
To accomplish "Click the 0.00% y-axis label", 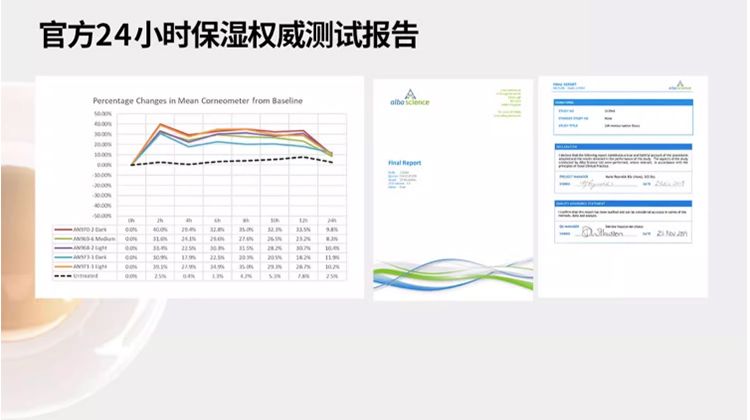I will 104,165.
